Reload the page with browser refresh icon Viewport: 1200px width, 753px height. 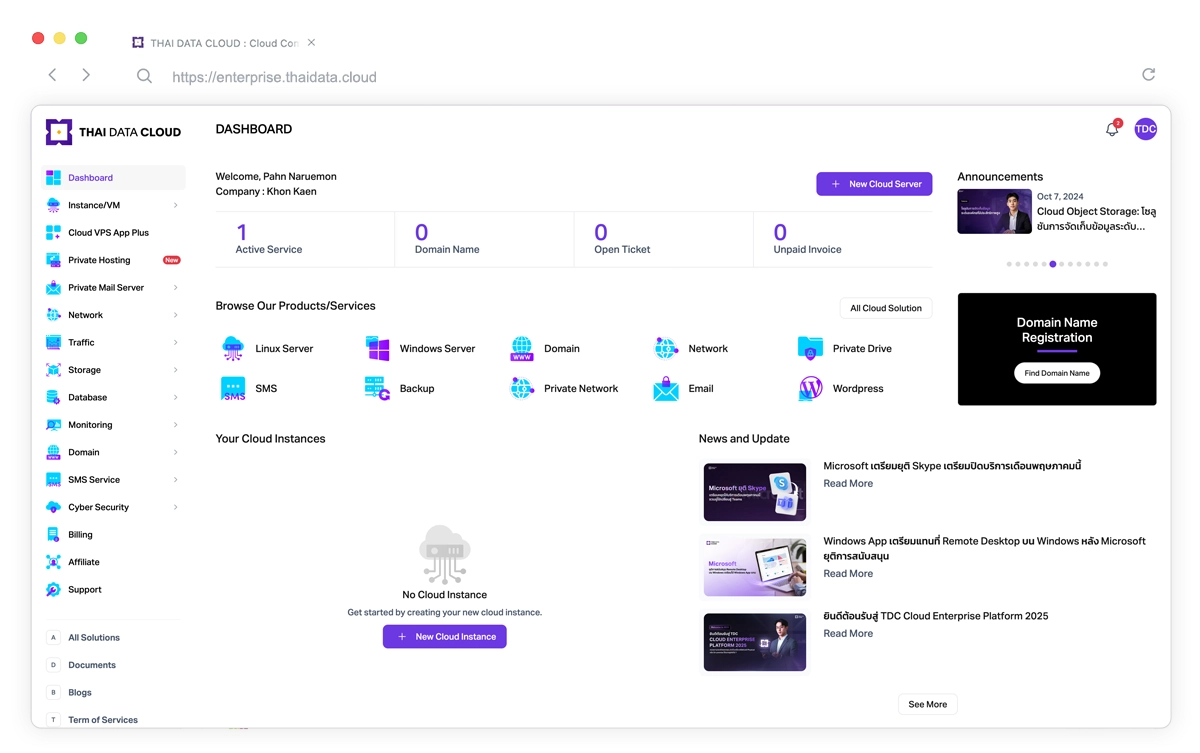click(x=1148, y=75)
